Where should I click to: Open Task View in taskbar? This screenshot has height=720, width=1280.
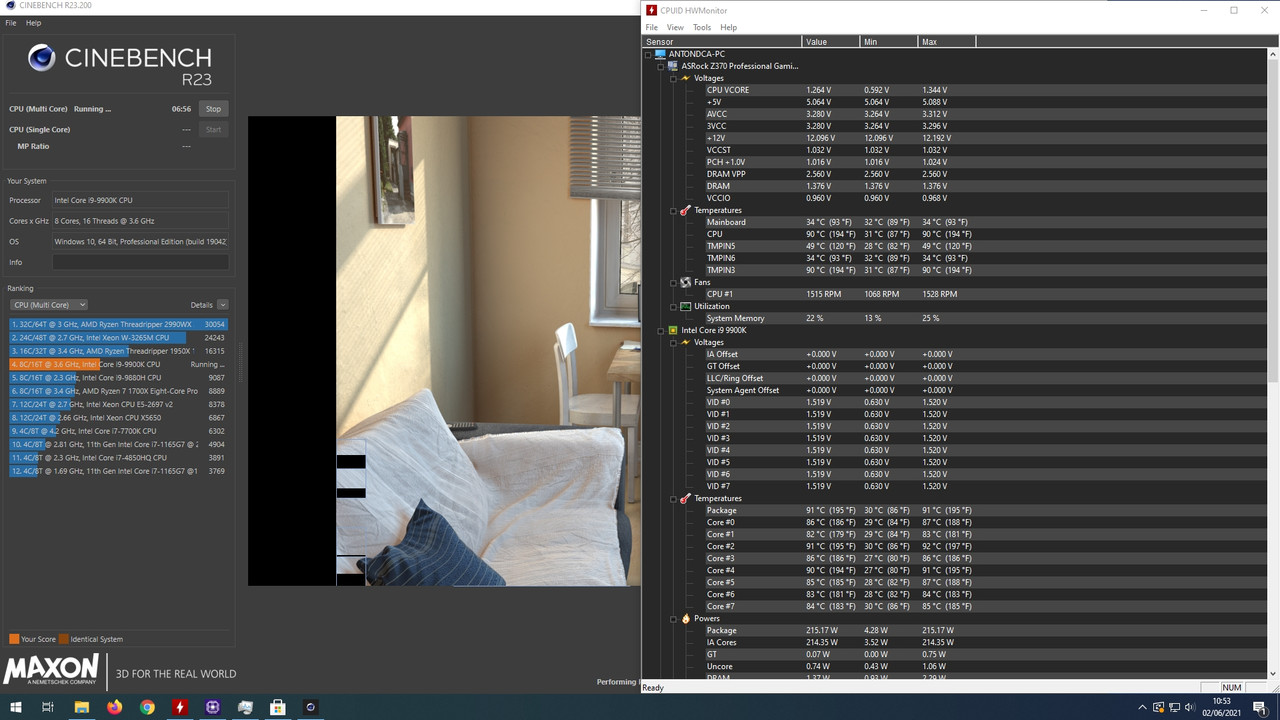(x=47, y=707)
